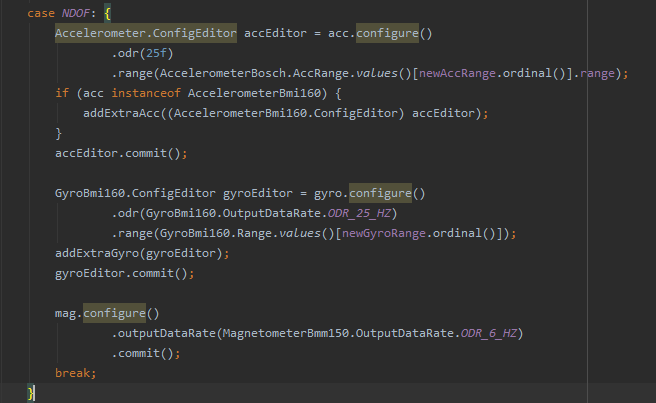This screenshot has width=656, height=403.
Task: Click configure in the mag.configure() call
Action: tap(113, 313)
